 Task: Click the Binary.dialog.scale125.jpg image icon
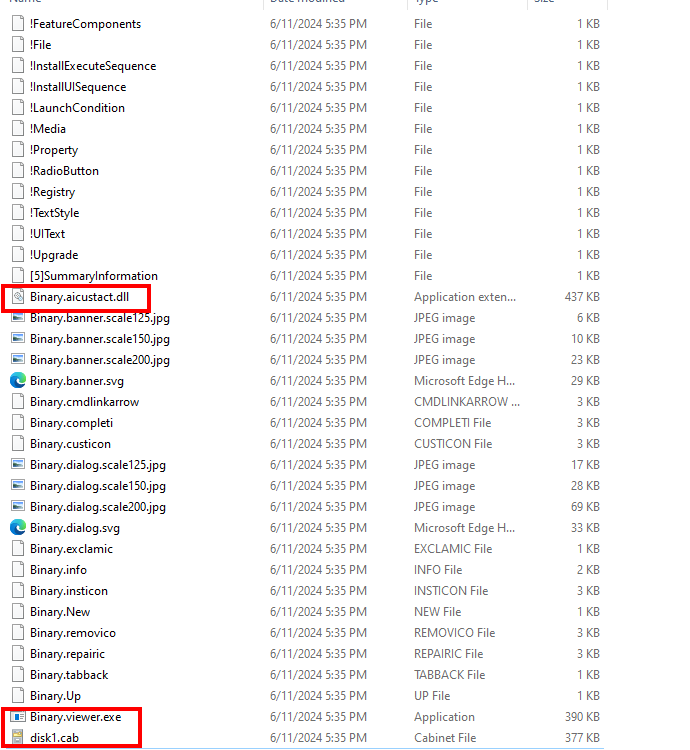pos(18,464)
